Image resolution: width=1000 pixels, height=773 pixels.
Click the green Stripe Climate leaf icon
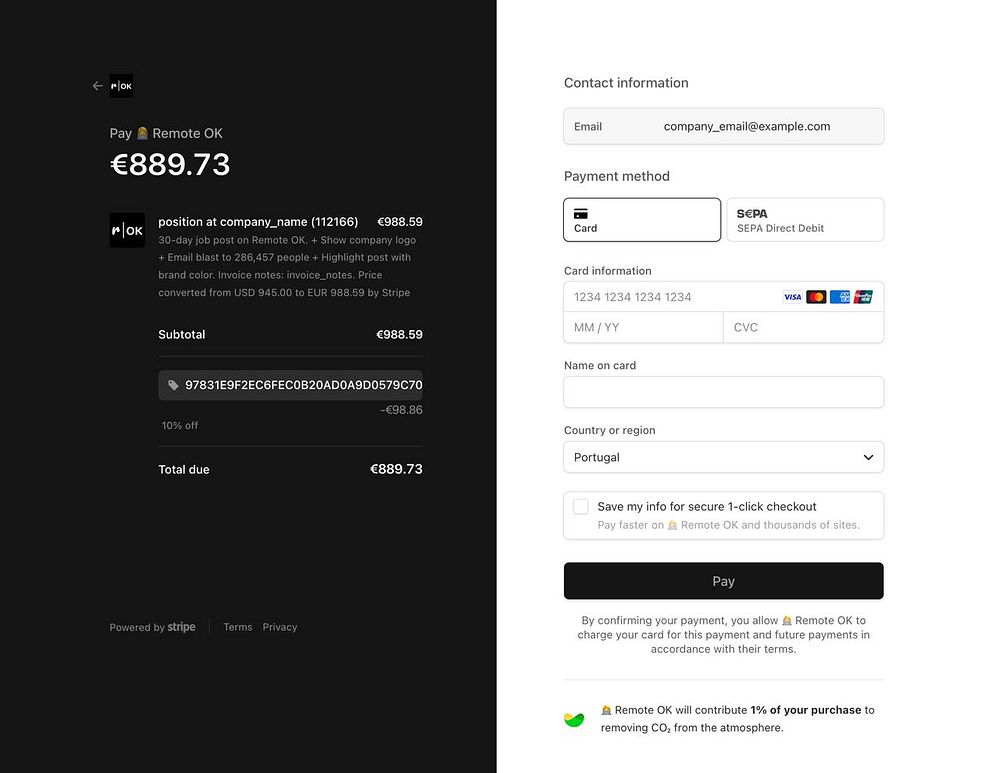[x=574, y=719]
